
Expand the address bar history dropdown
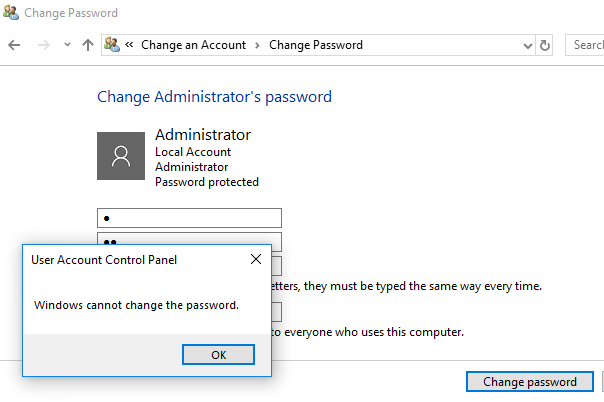pos(528,45)
